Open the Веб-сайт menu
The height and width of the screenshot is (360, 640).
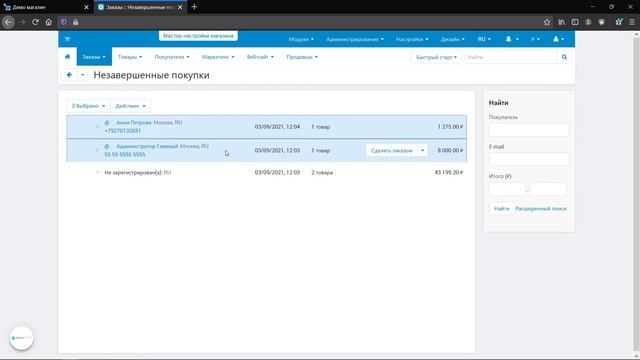[x=260, y=57]
